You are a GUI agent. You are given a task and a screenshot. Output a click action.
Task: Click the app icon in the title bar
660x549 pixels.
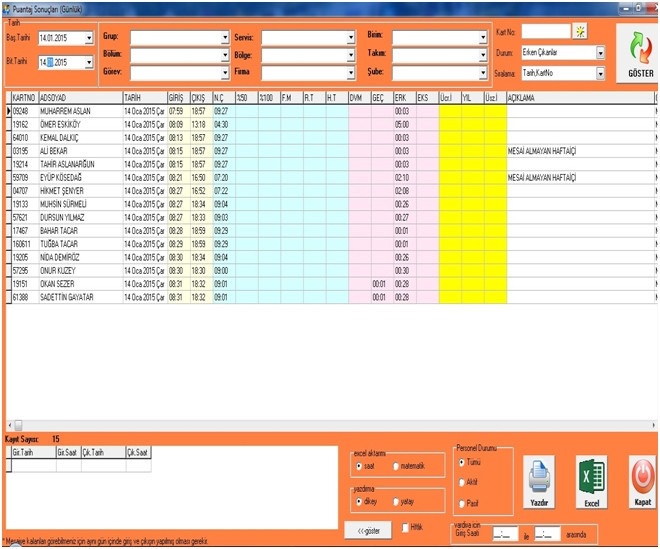(x=8, y=6)
